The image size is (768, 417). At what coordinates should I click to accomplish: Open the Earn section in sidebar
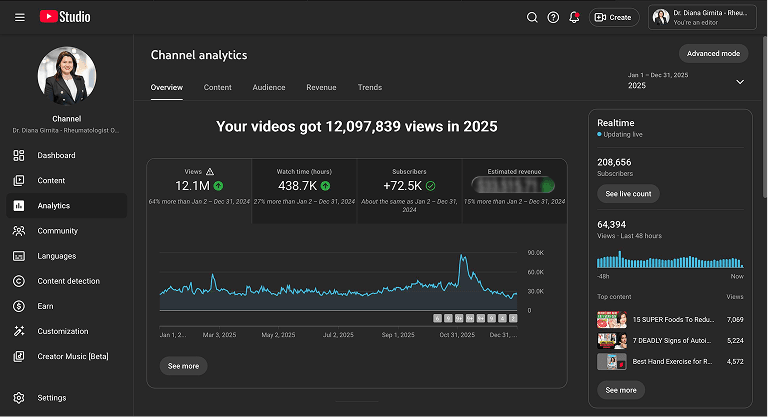point(45,306)
